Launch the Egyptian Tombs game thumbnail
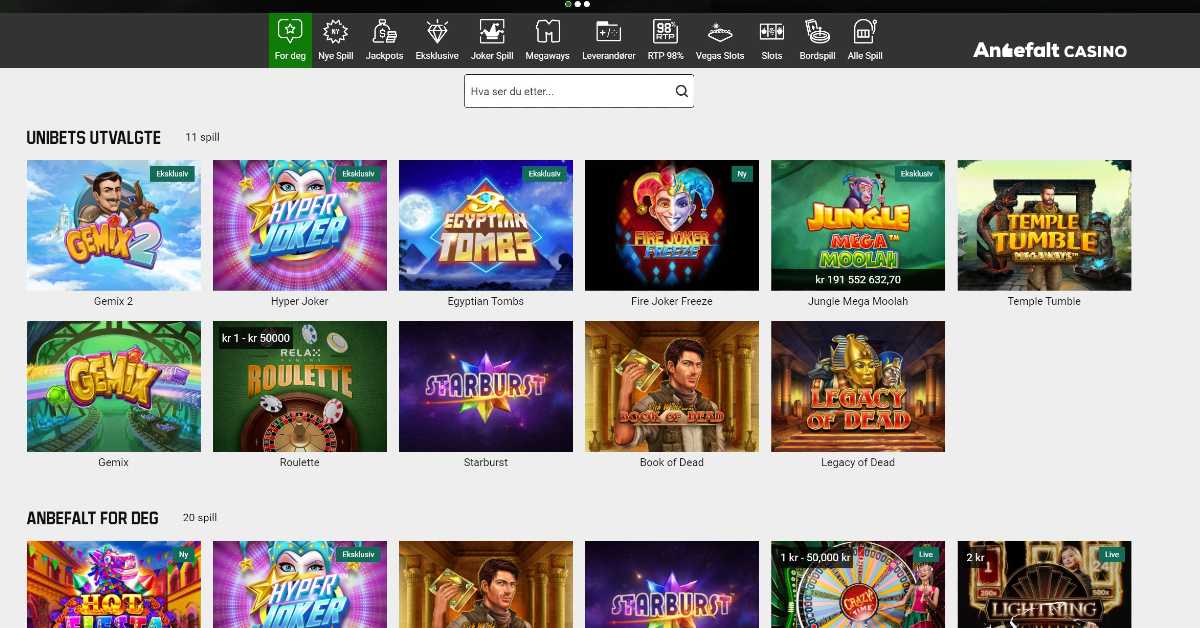1200x628 pixels. (x=486, y=225)
